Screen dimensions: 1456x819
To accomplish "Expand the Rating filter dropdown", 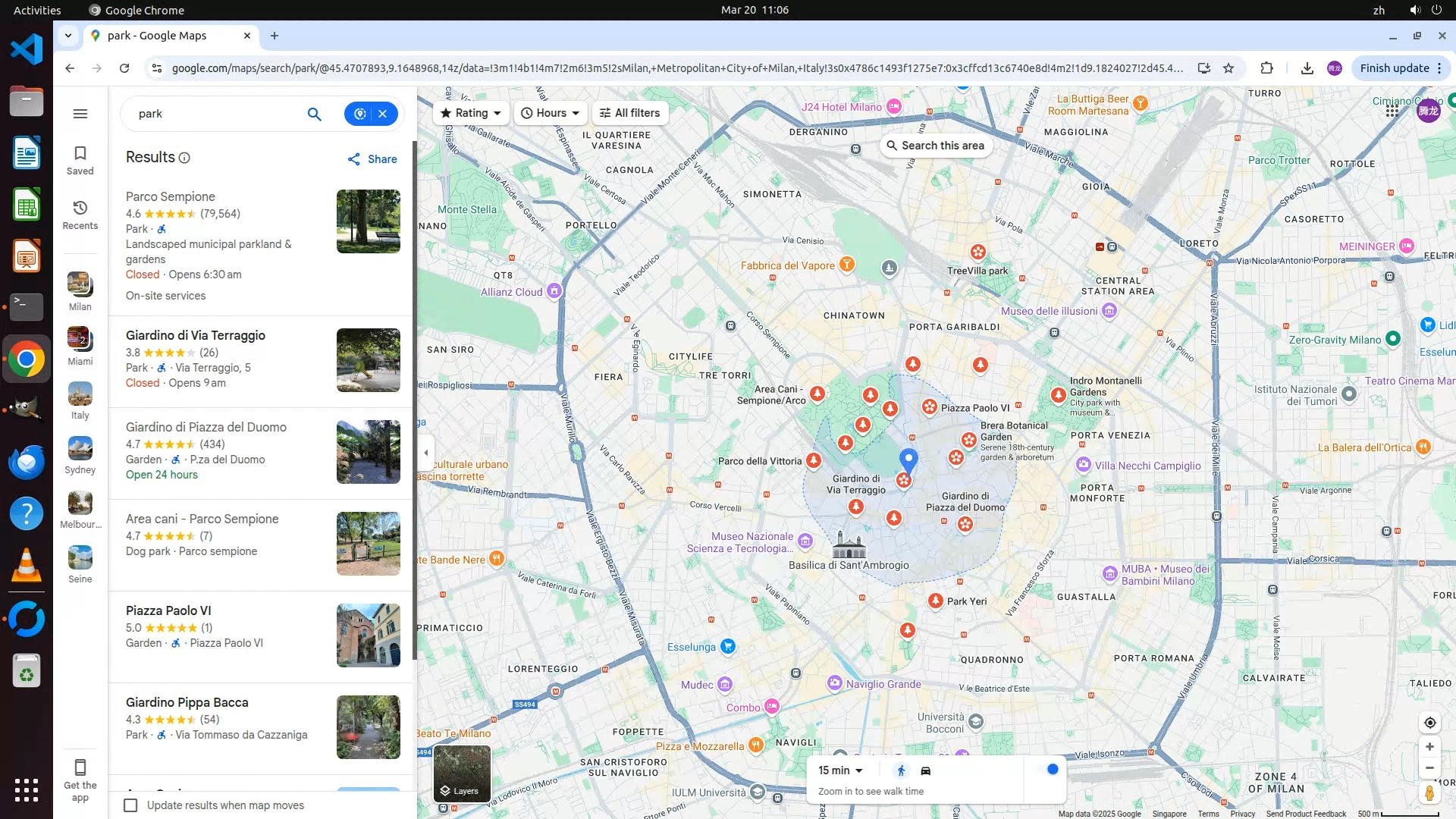I will pos(471,113).
